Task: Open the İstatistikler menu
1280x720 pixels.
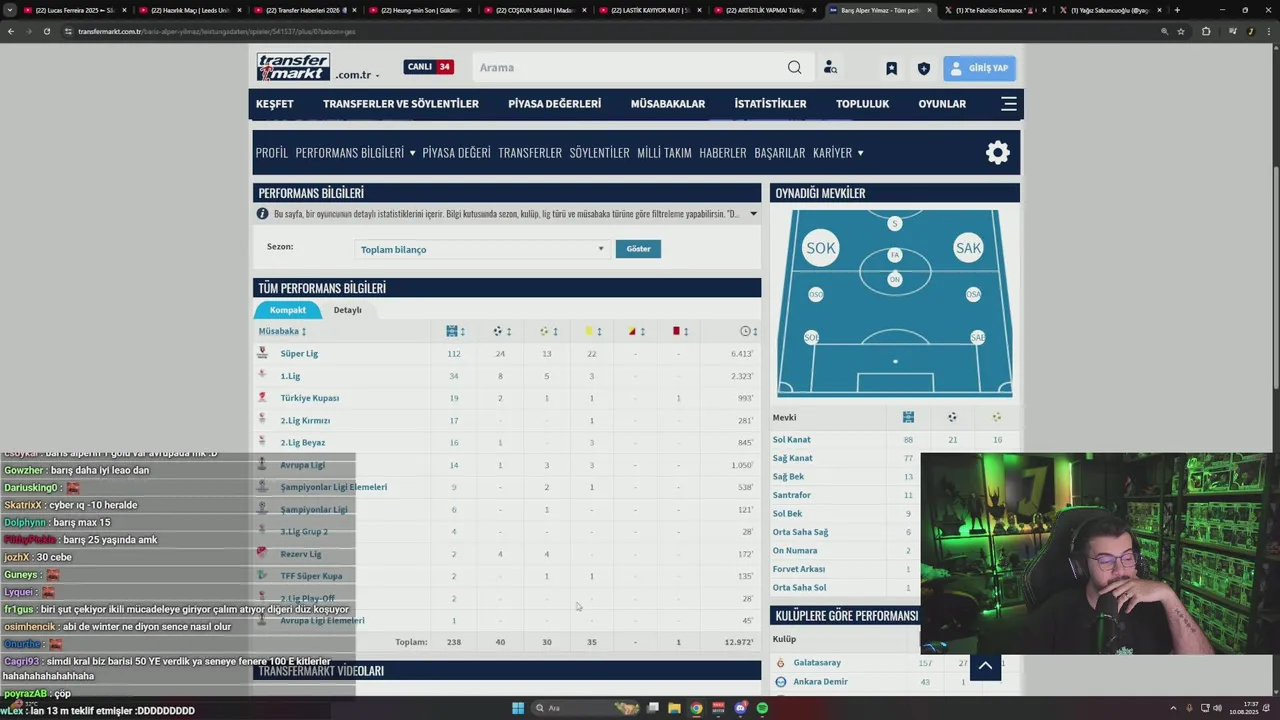Action: 770,104
